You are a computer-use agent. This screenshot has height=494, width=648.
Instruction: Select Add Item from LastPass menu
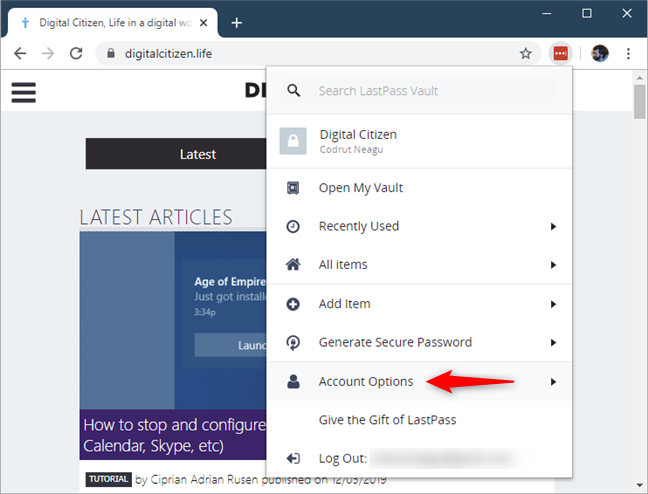coord(419,304)
